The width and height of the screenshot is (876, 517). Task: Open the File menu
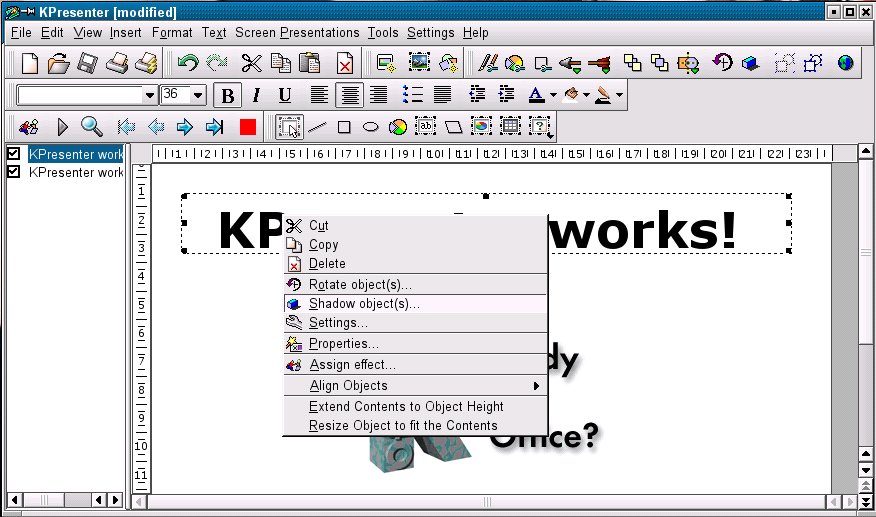click(21, 33)
